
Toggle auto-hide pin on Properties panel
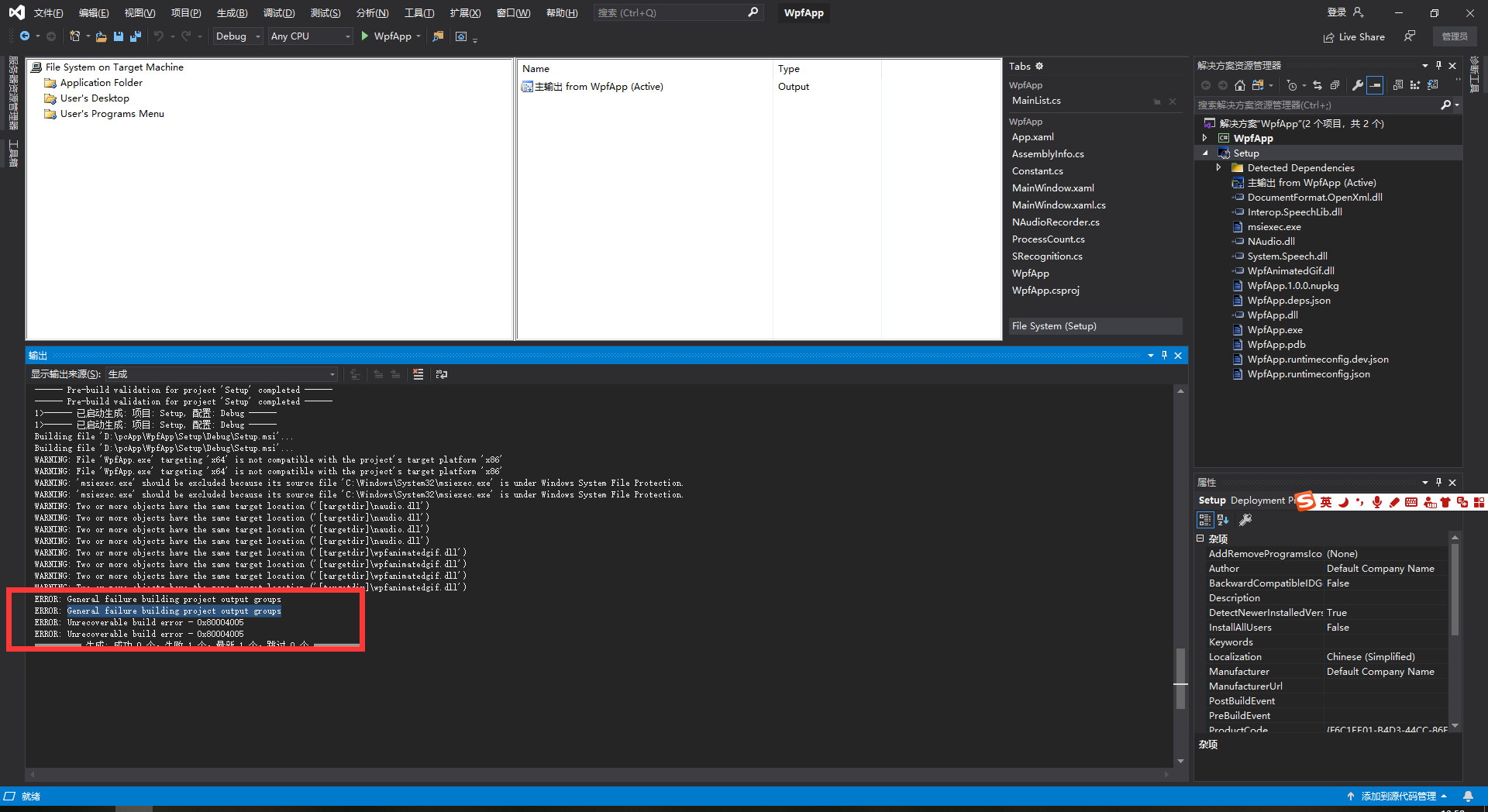[x=1438, y=482]
